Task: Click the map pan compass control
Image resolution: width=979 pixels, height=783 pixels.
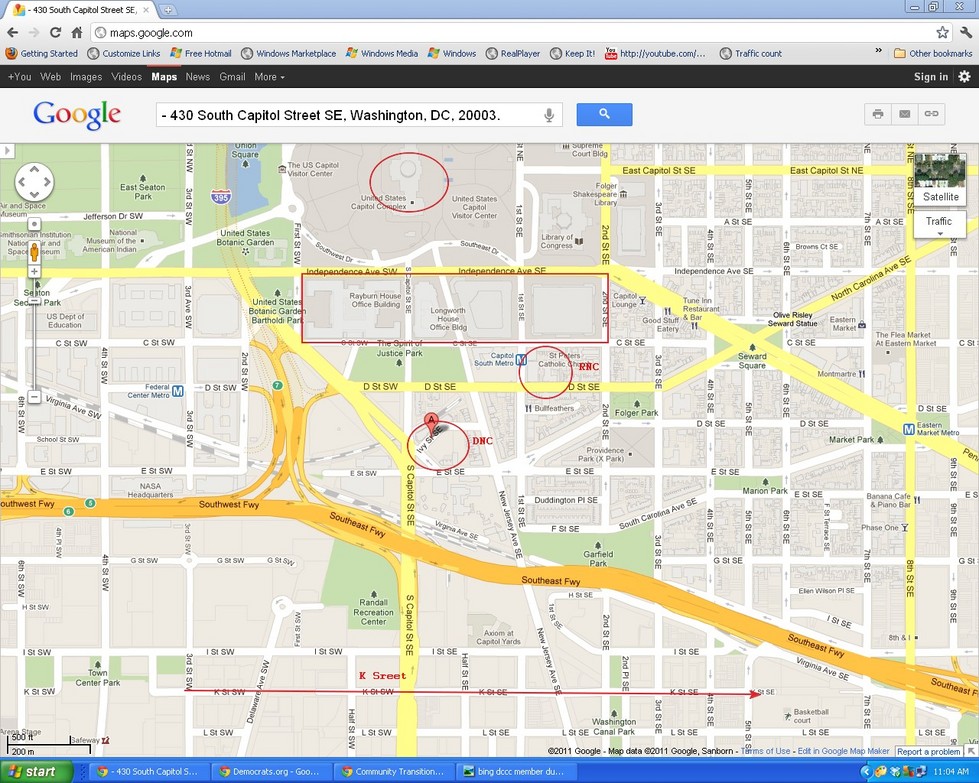Action: point(34,182)
